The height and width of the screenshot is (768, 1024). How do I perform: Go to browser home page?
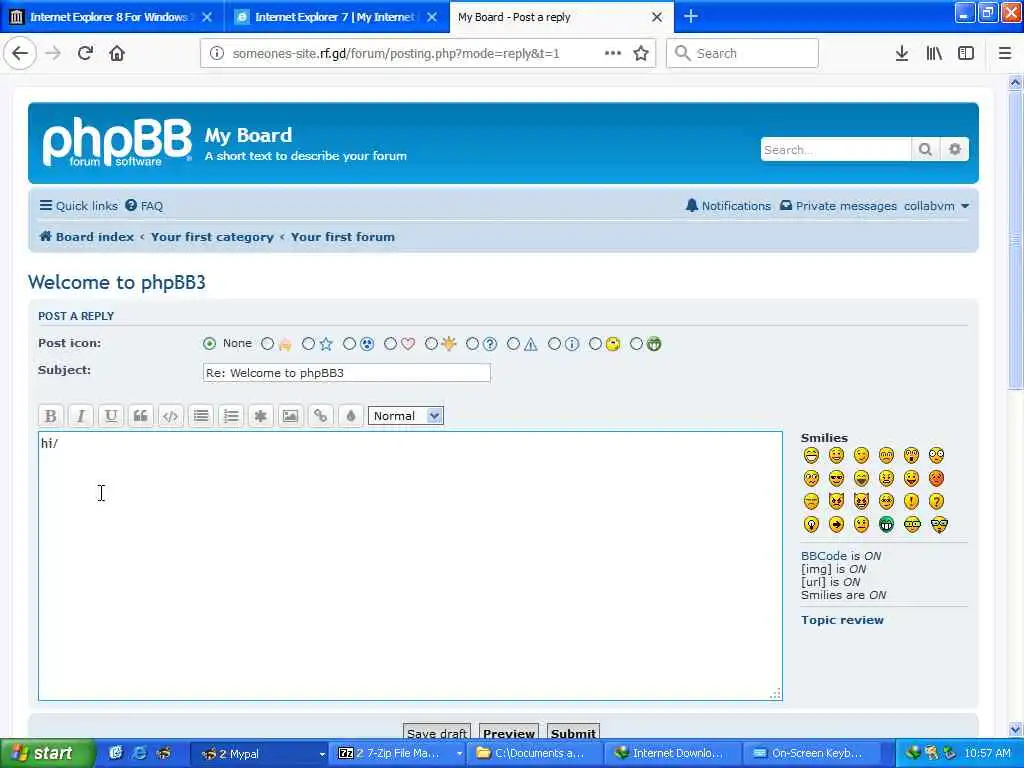click(x=117, y=54)
